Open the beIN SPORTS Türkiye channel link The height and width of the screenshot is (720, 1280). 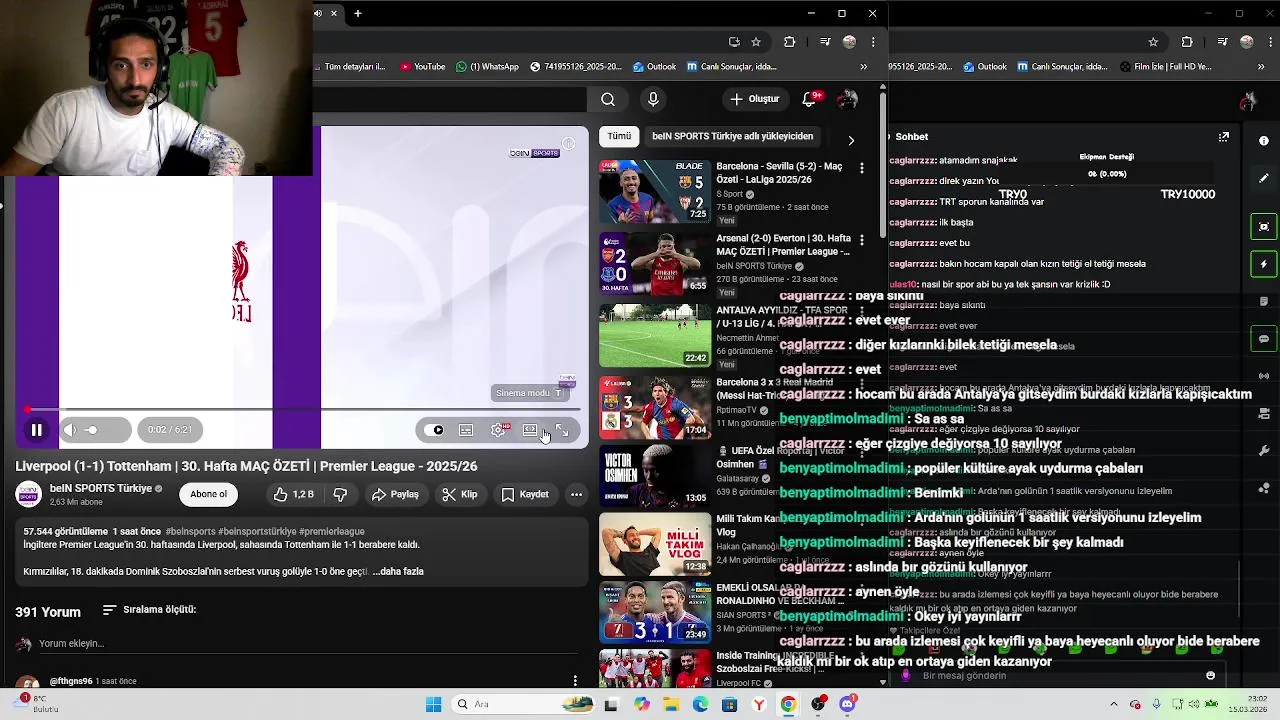tap(100, 488)
